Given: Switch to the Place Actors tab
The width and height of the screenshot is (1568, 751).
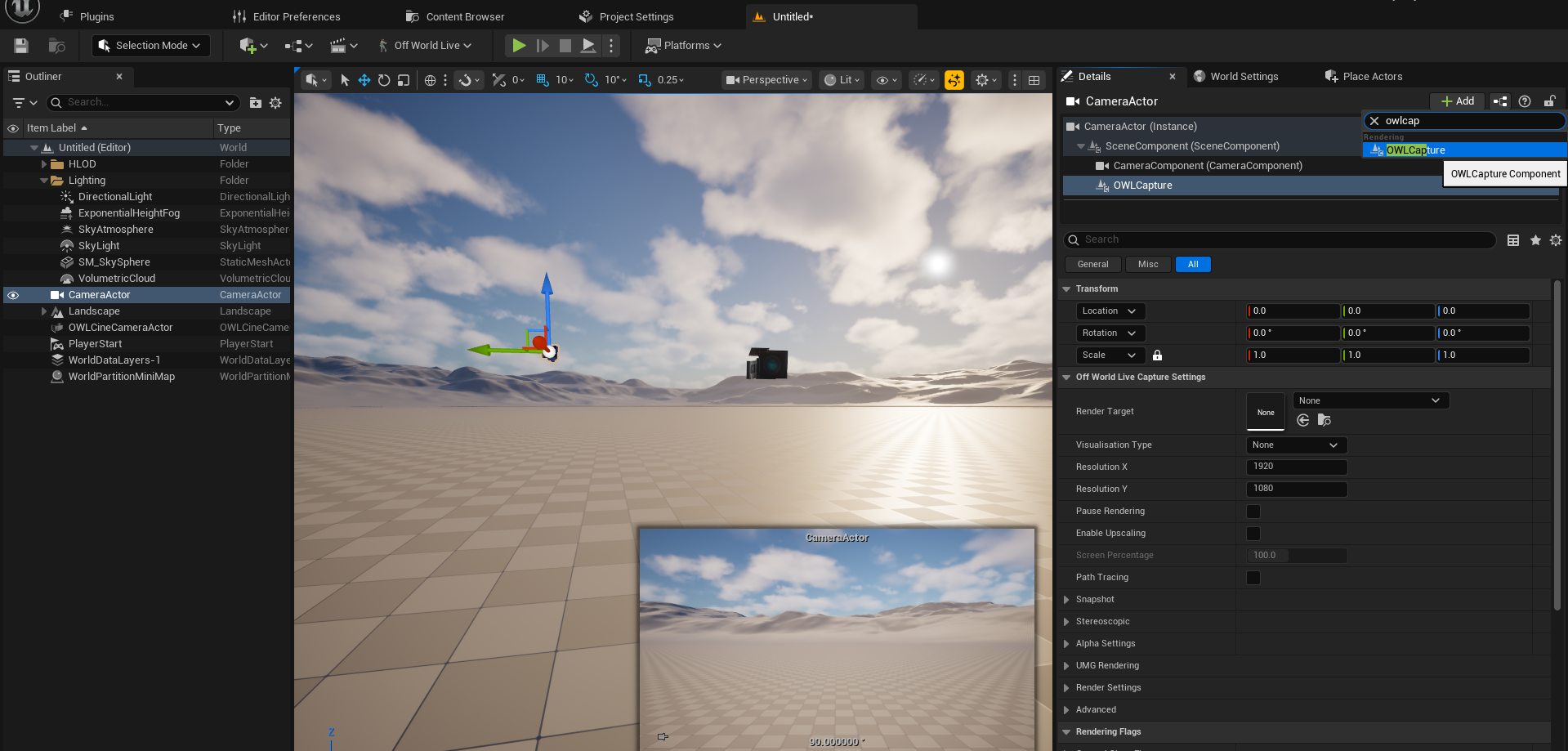Looking at the screenshot, I should click(1363, 76).
